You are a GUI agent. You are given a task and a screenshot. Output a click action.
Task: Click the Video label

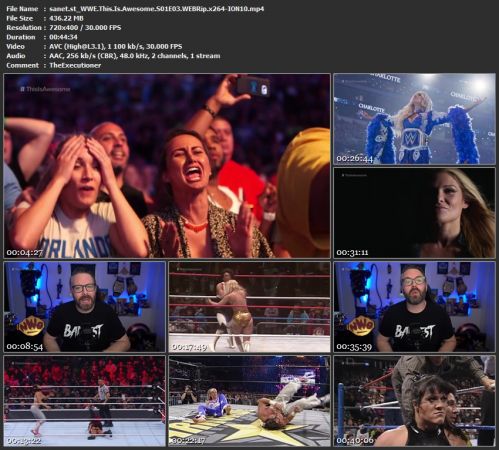15,46
